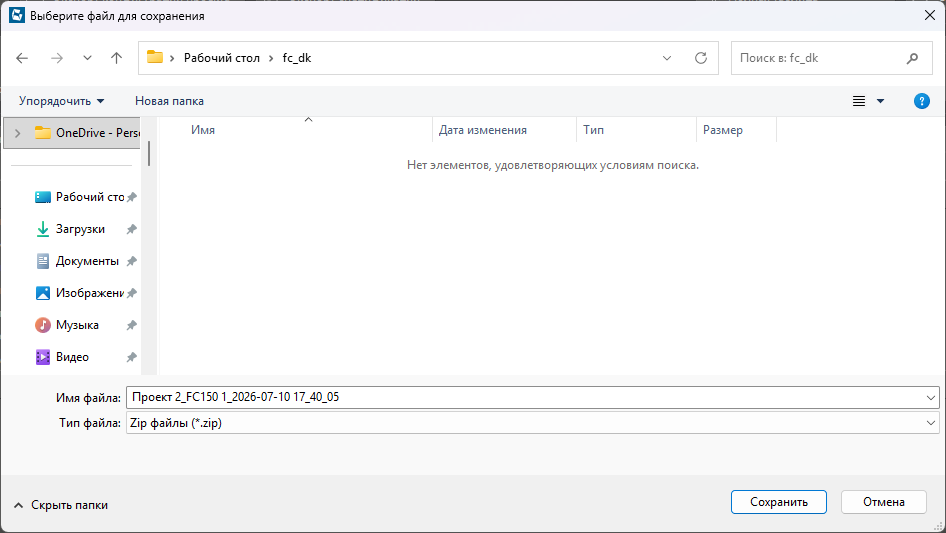This screenshot has width=946, height=533.
Task: Click the magnifier search icon
Action: point(912,58)
